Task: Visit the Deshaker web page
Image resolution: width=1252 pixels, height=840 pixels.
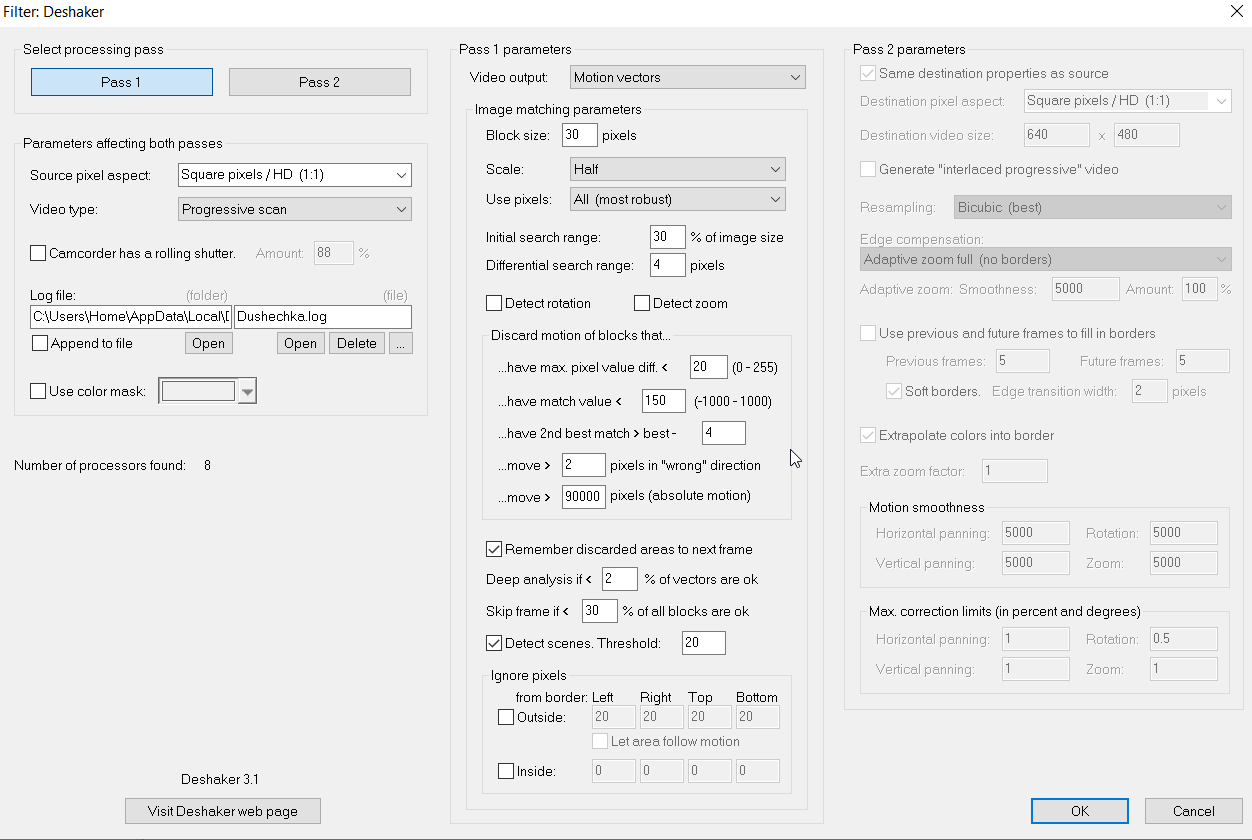Action: 223,811
